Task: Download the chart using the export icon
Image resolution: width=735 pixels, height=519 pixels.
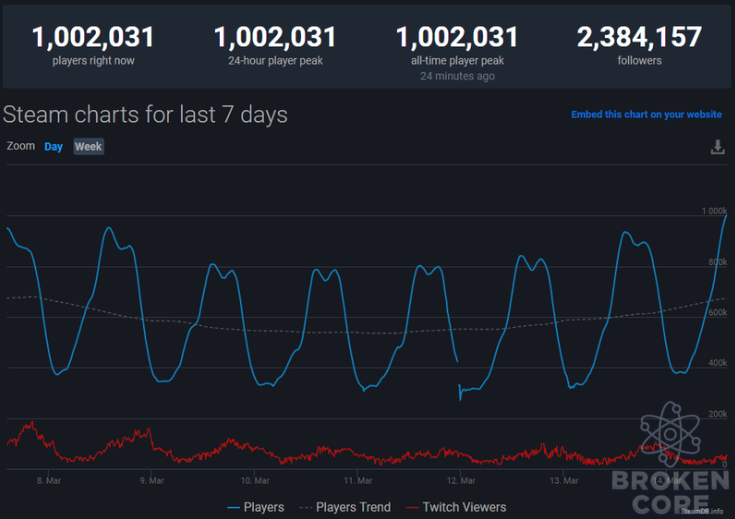Action: pyautogui.click(x=717, y=147)
